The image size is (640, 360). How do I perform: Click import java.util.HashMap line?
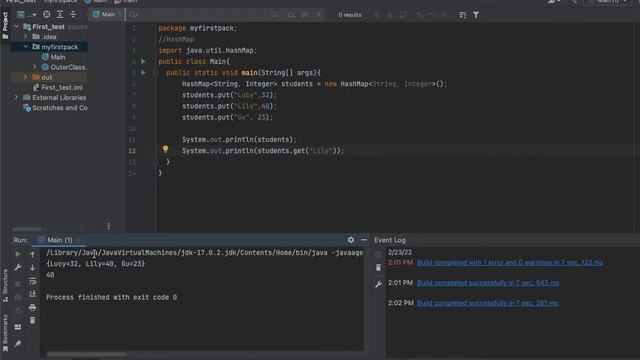(x=207, y=50)
